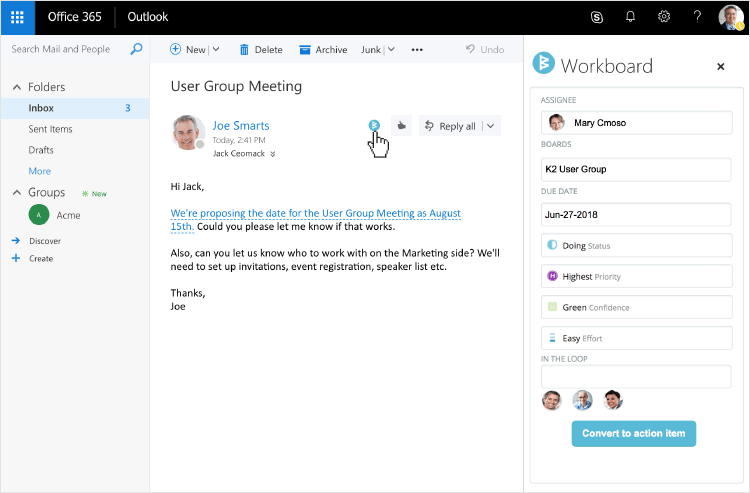
Task: Click the empty In the Loop field
Action: click(636, 377)
